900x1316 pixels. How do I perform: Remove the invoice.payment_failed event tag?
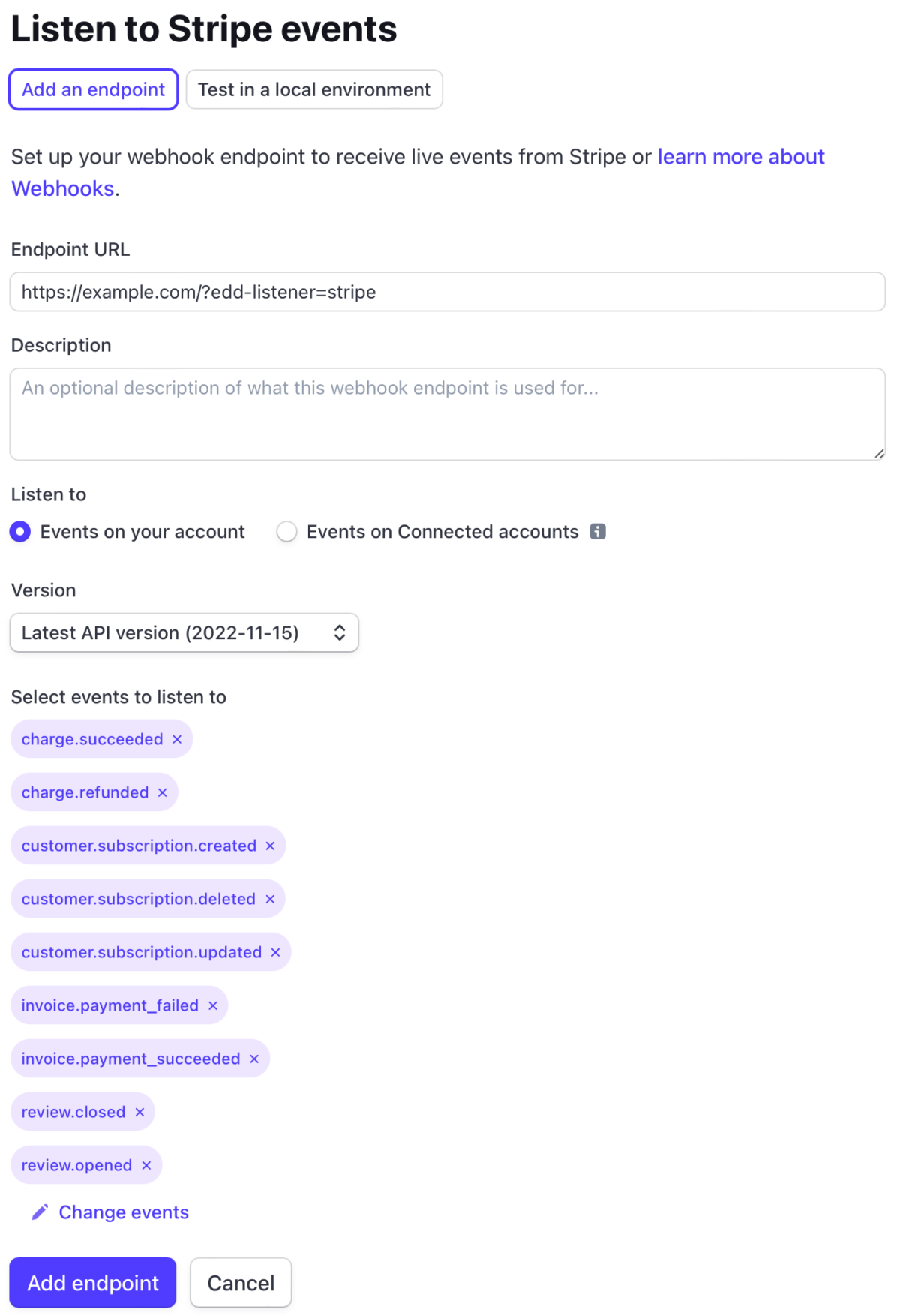tap(212, 1005)
